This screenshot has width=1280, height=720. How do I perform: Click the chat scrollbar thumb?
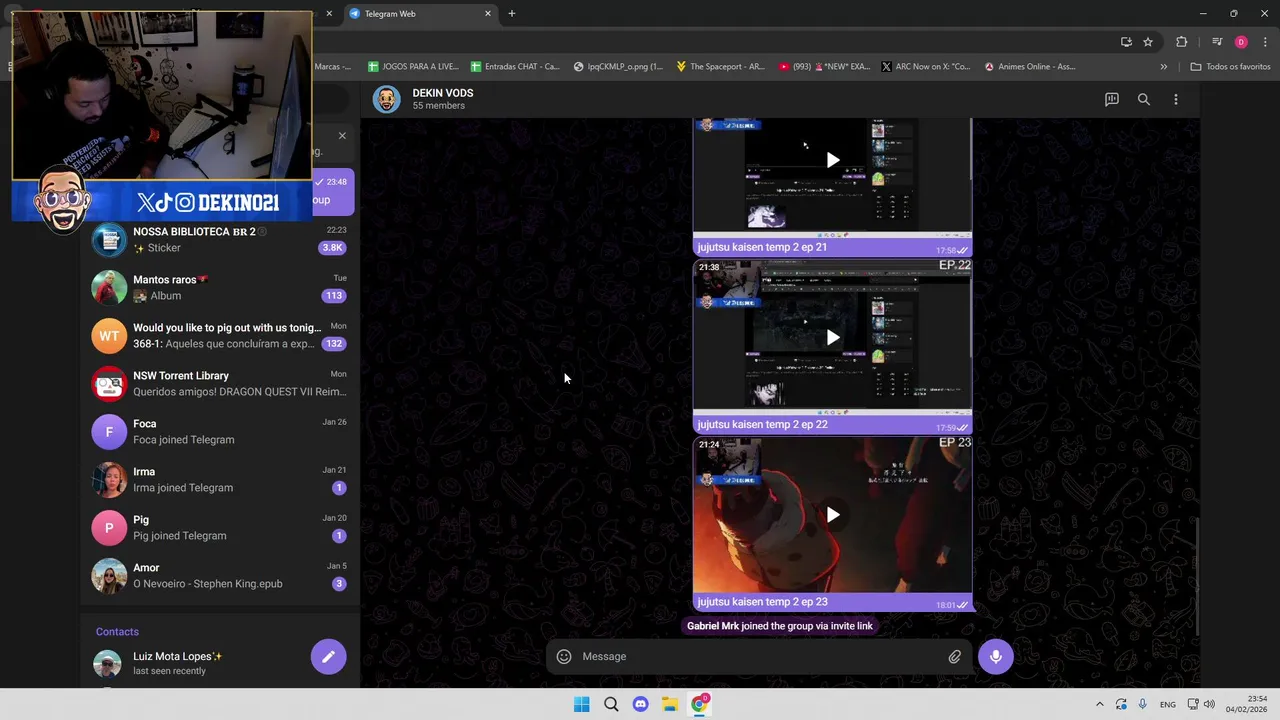pyautogui.click(x=1197, y=575)
